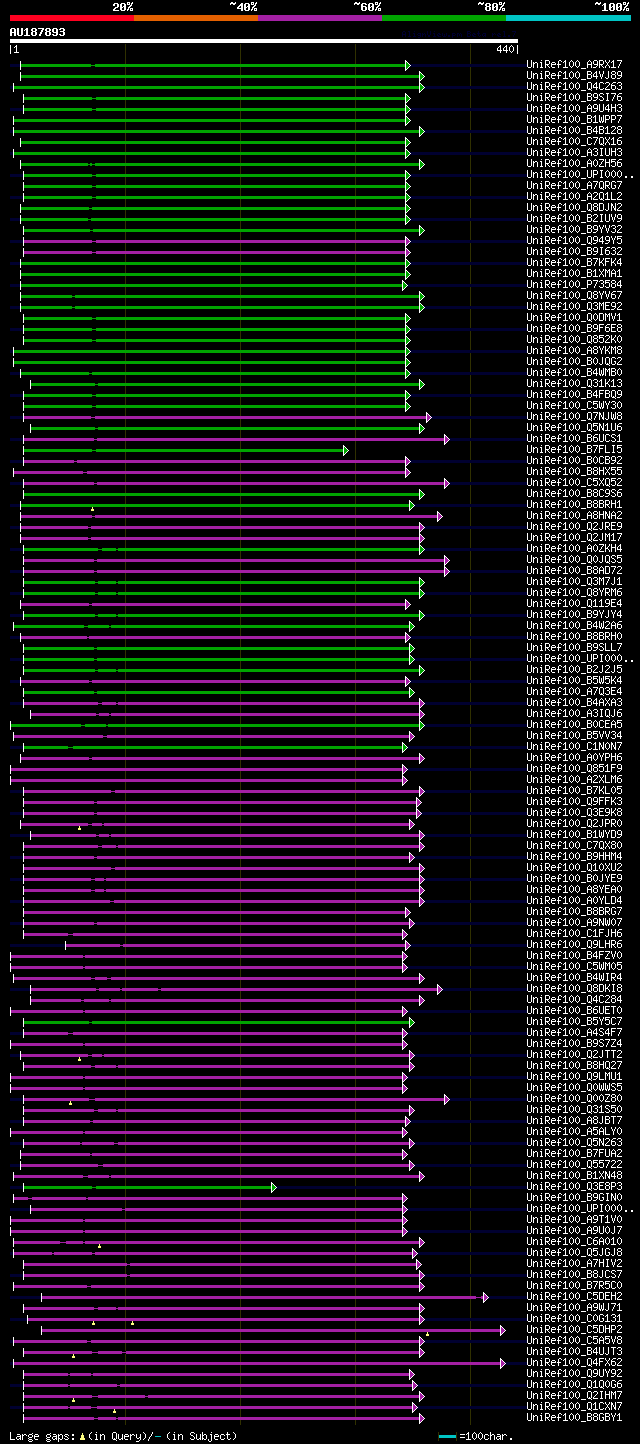Click the short green UniRef100_Q3E8P3 alignment bar

click(149, 1187)
